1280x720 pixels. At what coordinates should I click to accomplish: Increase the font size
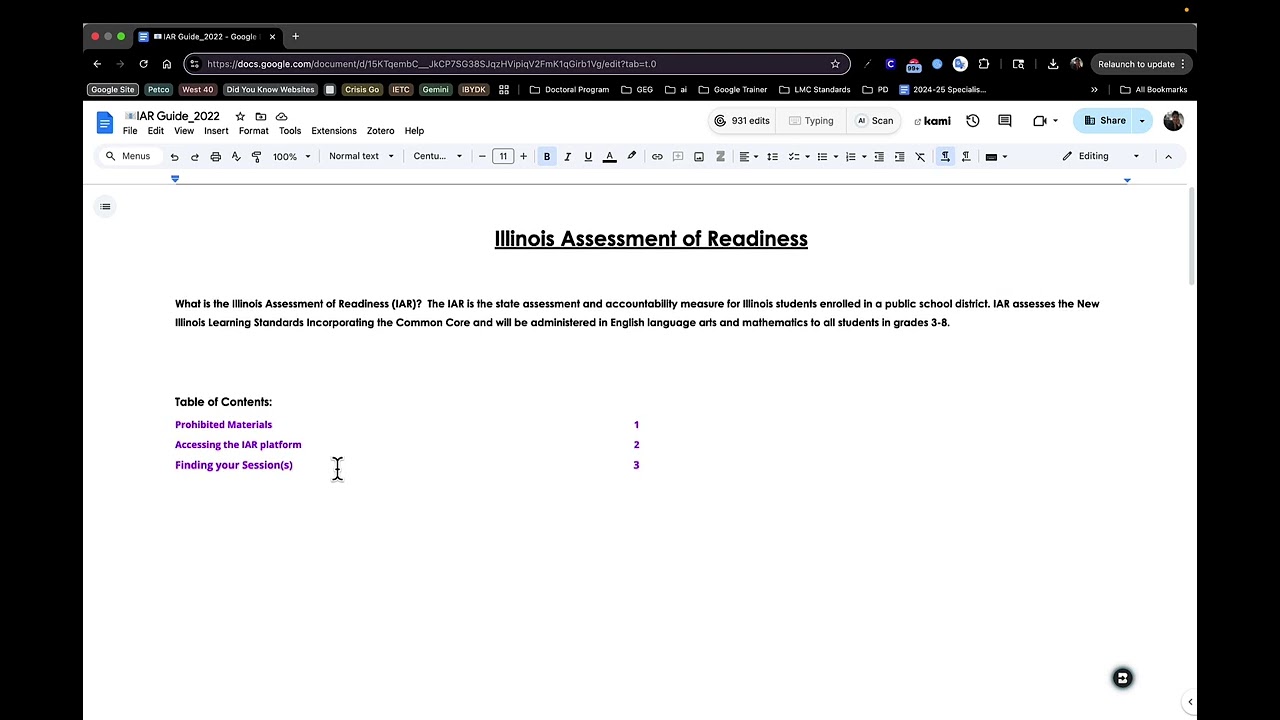tap(523, 157)
